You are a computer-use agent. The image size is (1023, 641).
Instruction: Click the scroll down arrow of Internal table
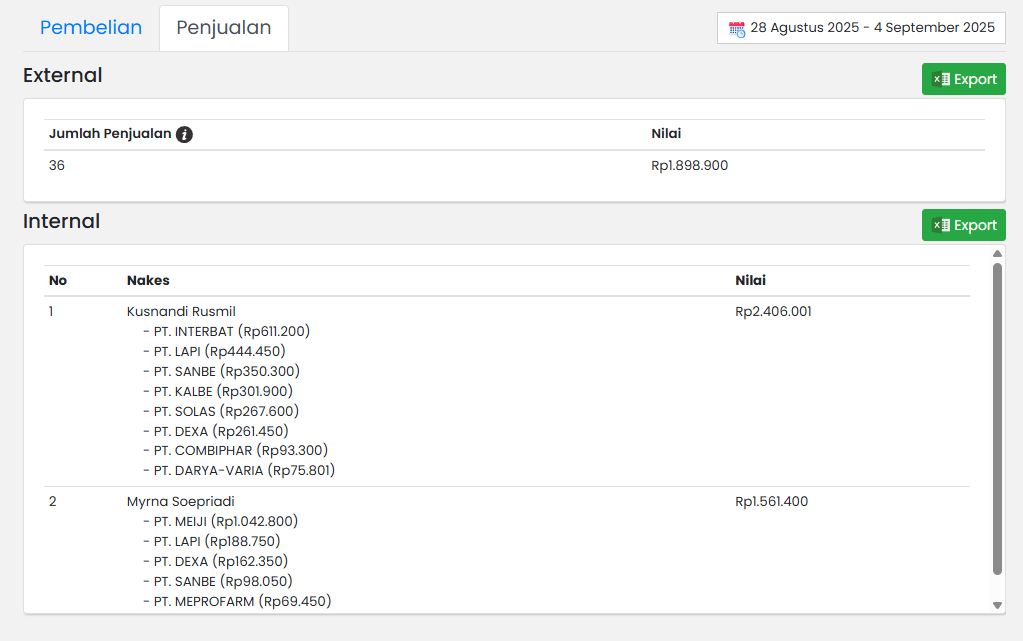tap(997, 605)
